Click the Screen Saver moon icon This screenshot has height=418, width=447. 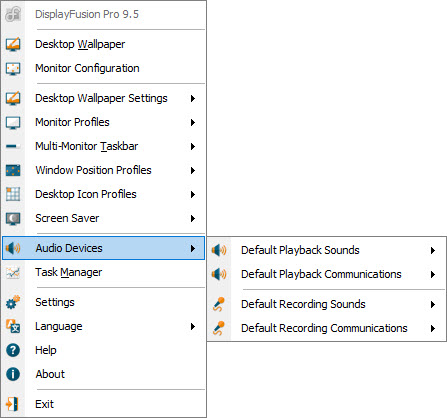pos(13,218)
